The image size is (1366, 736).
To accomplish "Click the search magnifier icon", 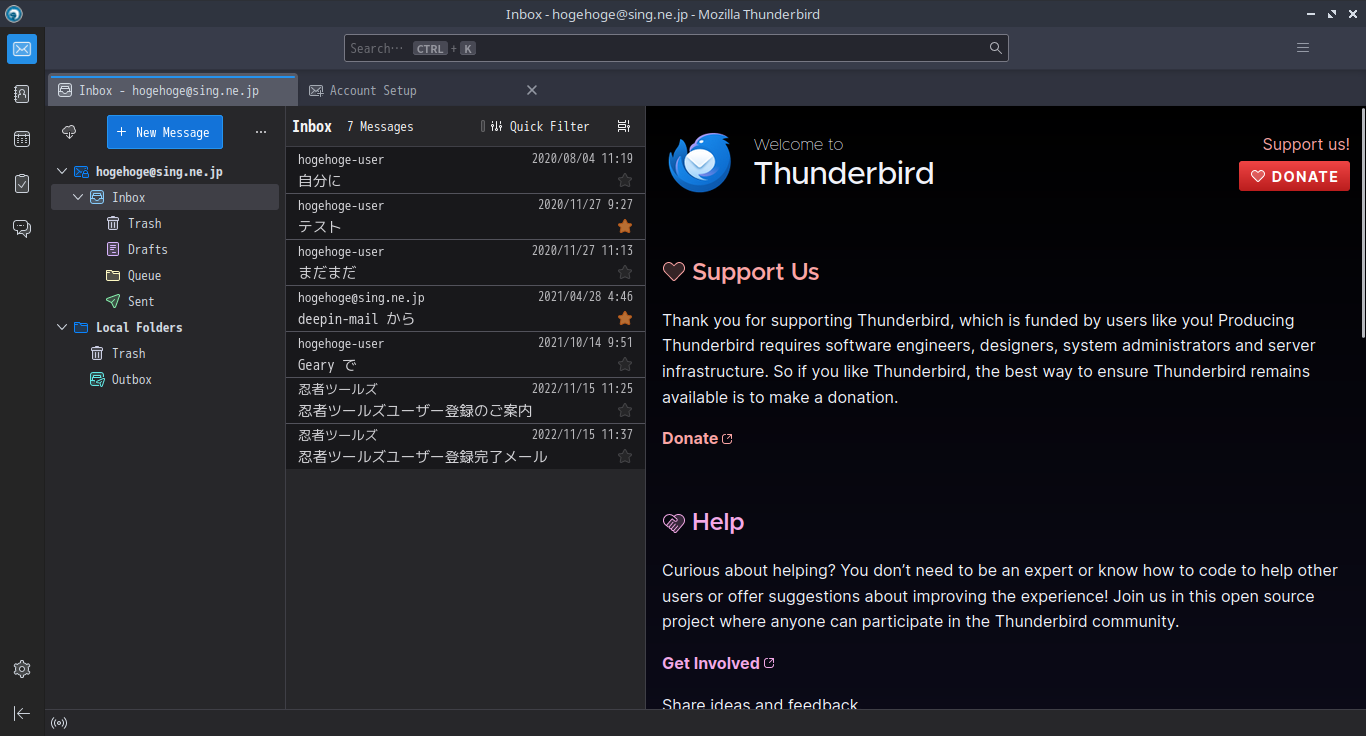I will point(995,48).
